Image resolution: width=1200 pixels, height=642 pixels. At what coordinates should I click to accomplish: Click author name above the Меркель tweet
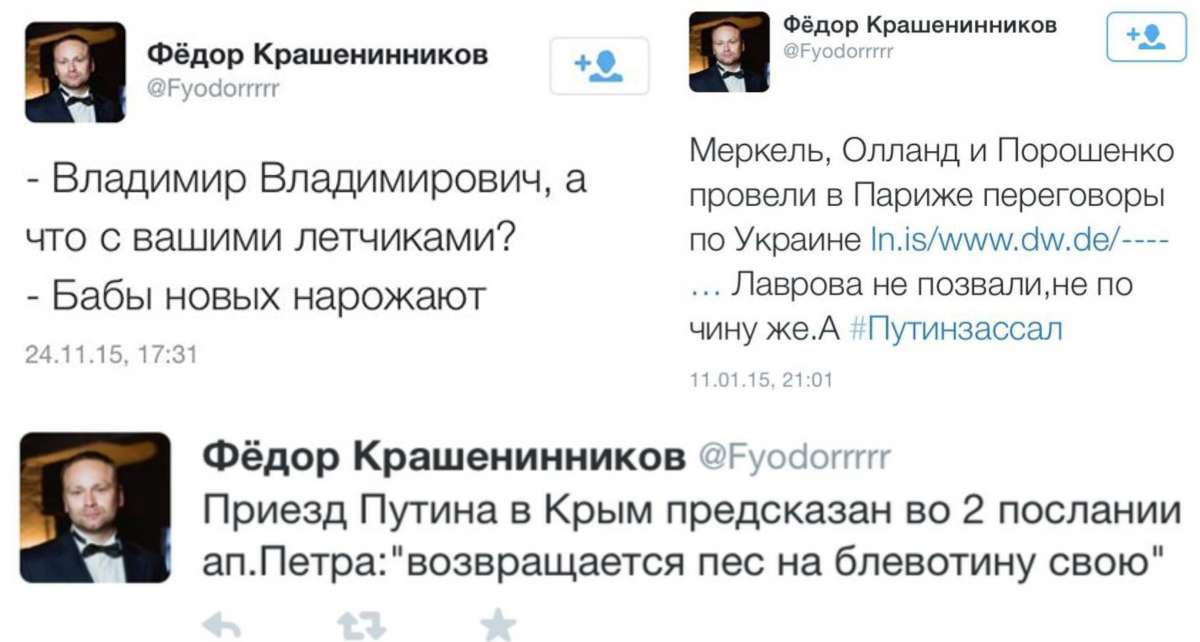(917, 25)
